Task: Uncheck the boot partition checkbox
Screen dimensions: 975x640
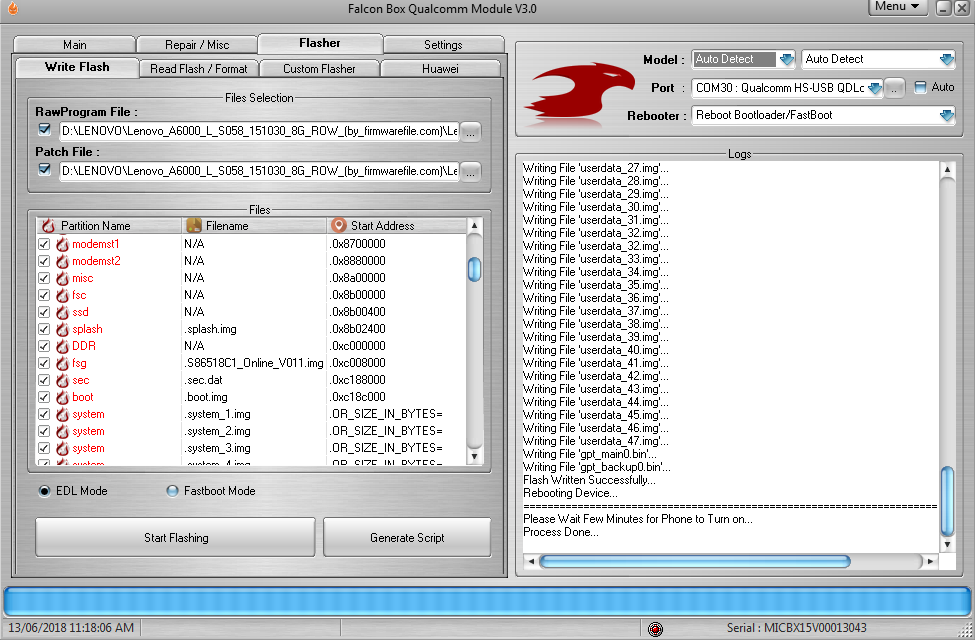Action: tap(44, 397)
